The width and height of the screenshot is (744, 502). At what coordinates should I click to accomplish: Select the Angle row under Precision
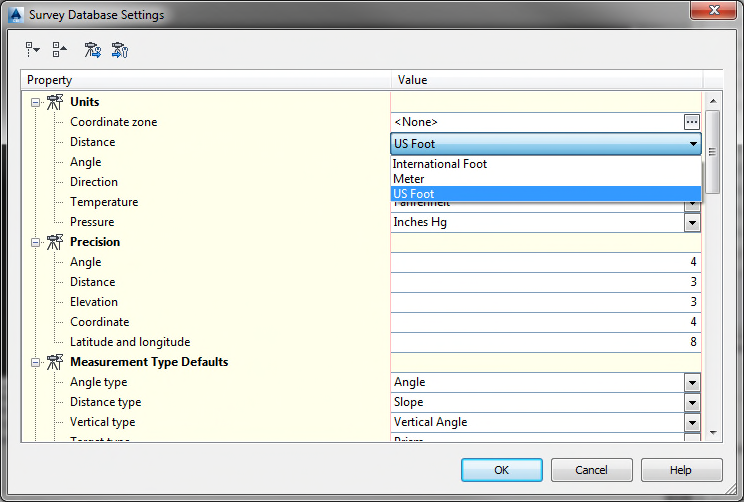coord(85,262)
